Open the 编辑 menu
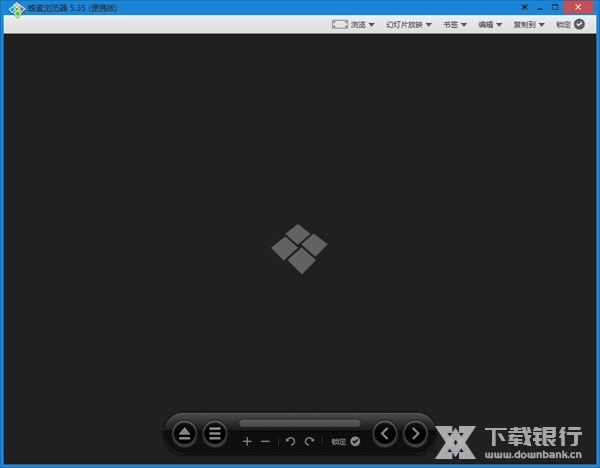 coord(491,24)
